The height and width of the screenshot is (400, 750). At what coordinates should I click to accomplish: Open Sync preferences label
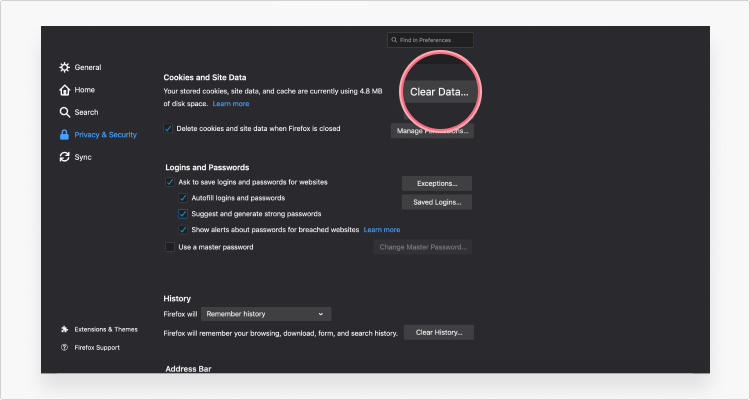pyautogui.click(x=83, y=157)
